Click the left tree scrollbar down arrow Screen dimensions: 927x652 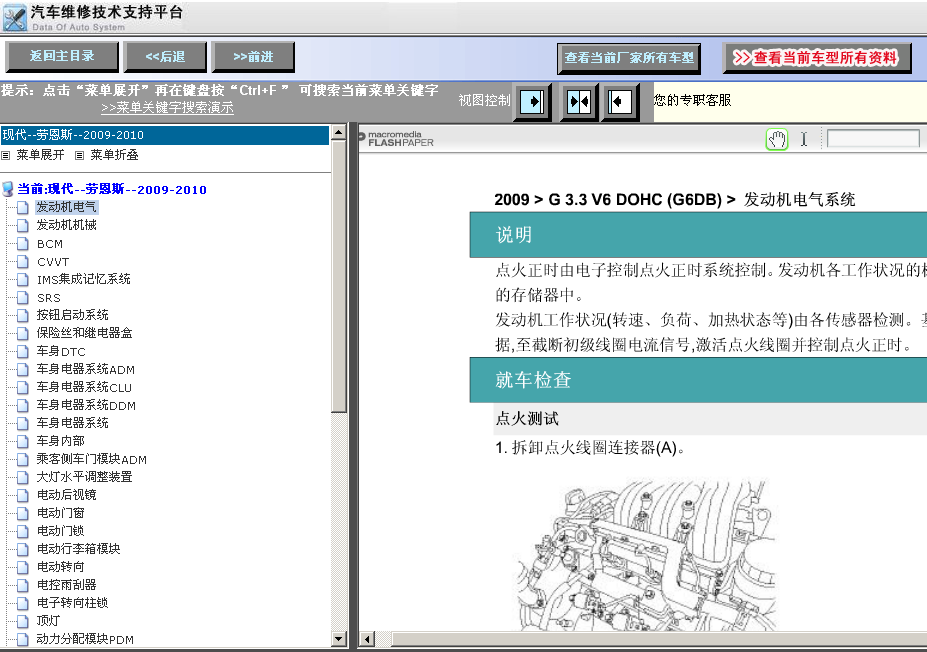click(339, 638)
